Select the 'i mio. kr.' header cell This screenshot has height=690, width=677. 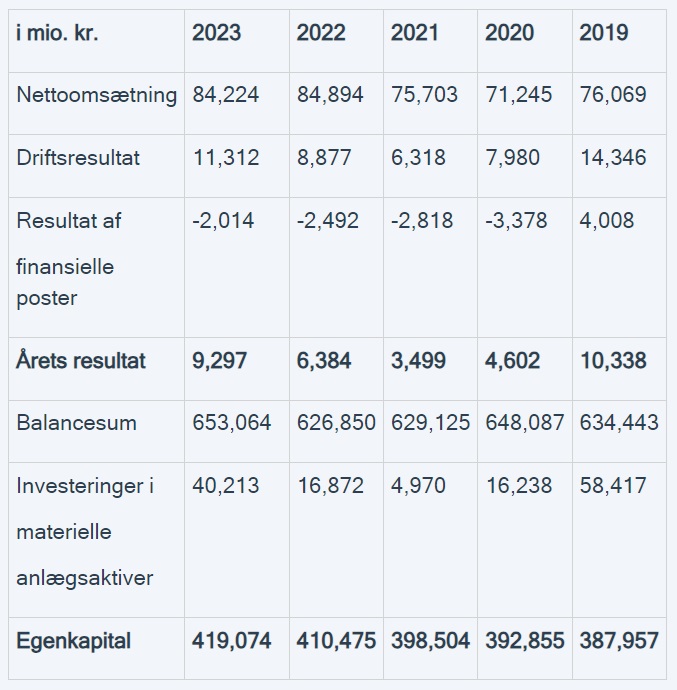[x=57, y=33]
